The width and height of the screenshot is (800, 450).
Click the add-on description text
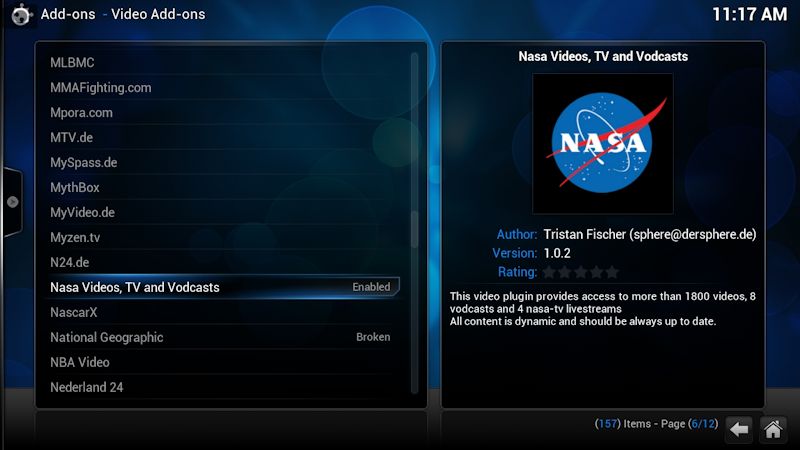click(603, 309)
